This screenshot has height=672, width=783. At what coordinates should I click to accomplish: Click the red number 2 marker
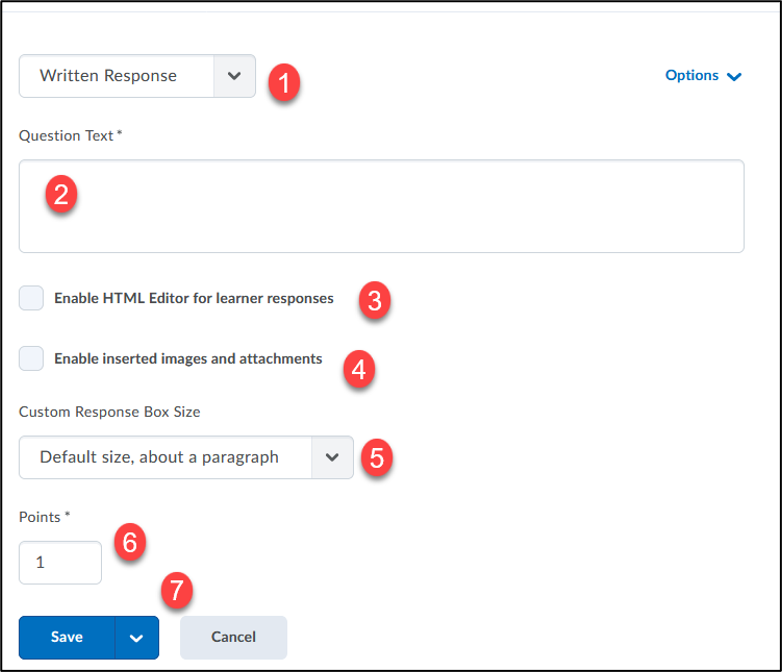click(61, 194)
